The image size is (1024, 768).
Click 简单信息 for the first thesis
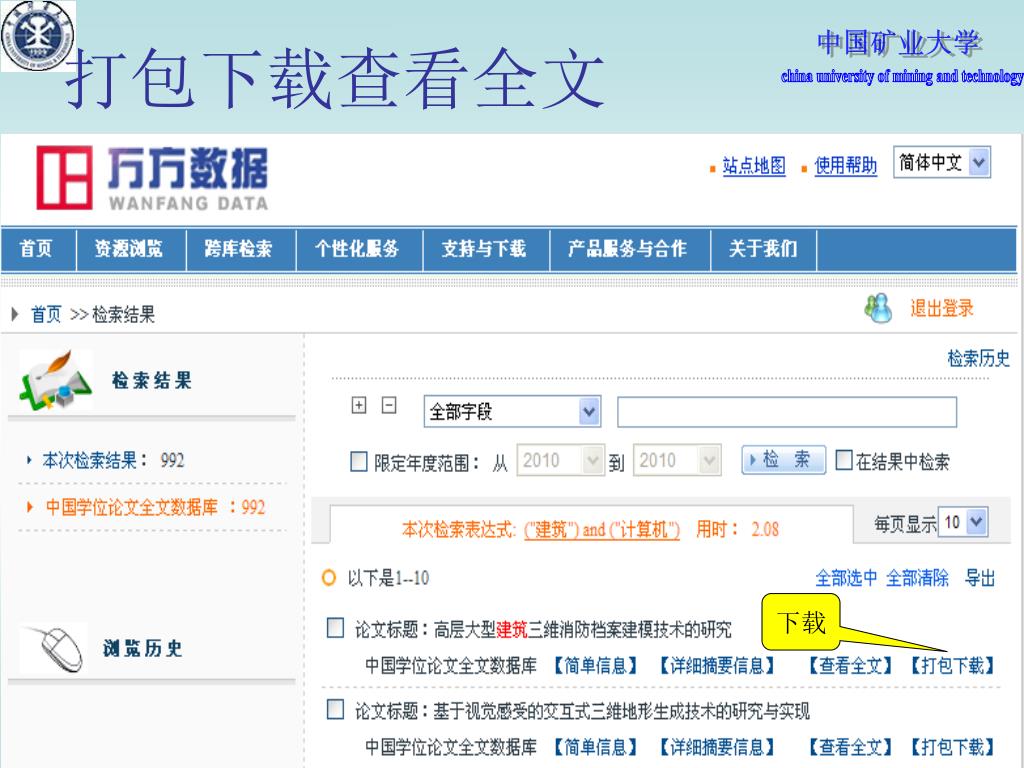[596, 665]
